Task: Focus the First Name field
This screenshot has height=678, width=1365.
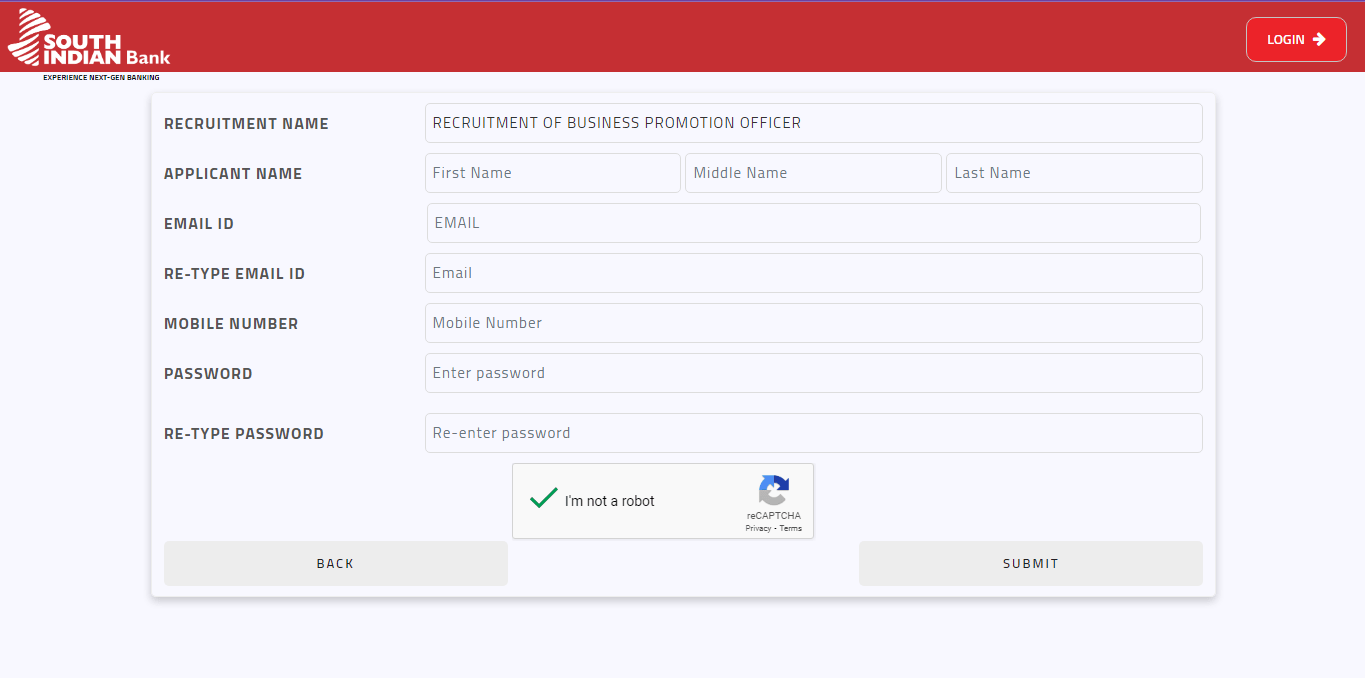Action: click(x=552, y=173)
